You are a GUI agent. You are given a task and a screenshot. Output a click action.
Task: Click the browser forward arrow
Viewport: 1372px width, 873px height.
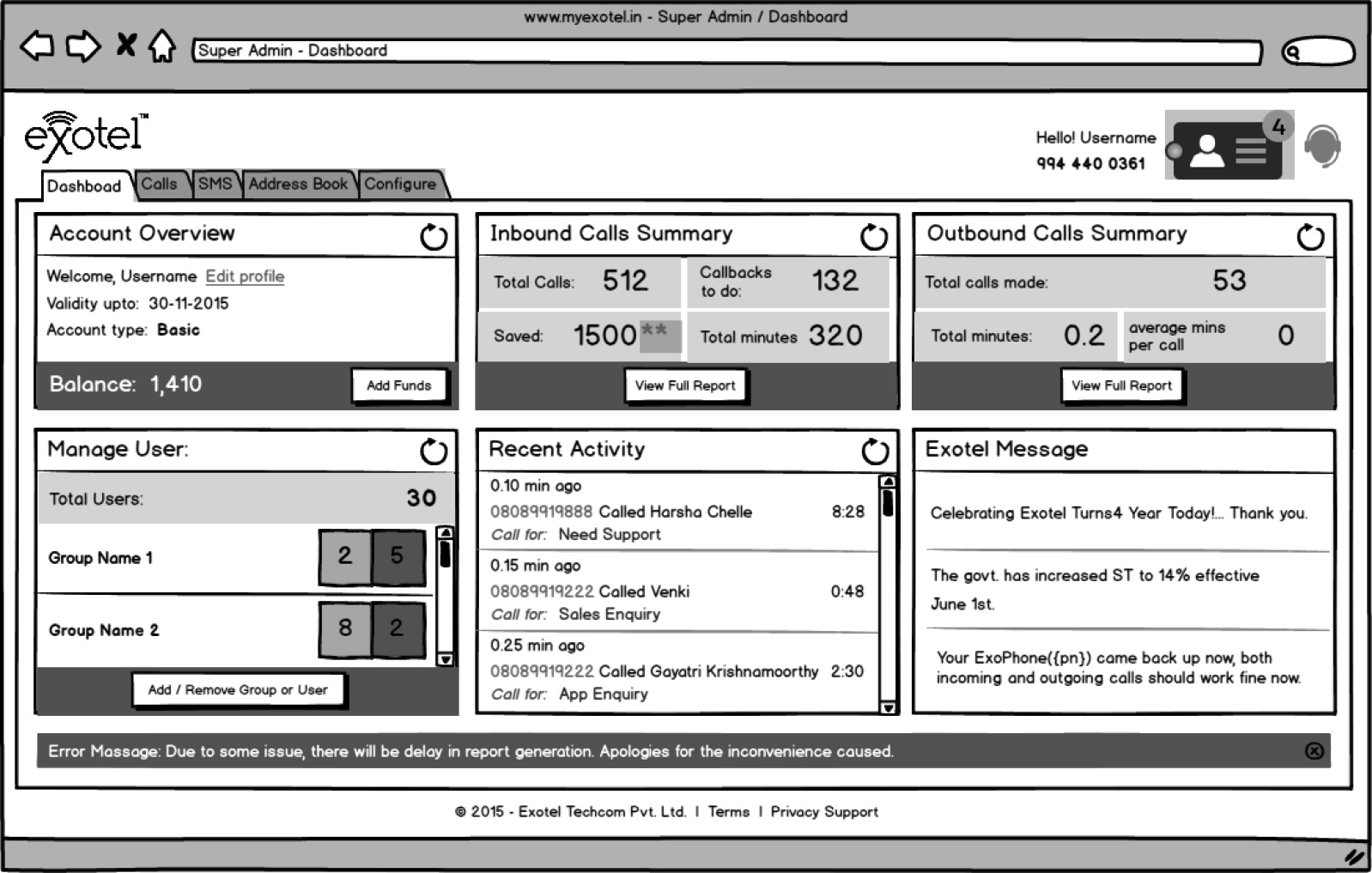[x=83, y=45]
